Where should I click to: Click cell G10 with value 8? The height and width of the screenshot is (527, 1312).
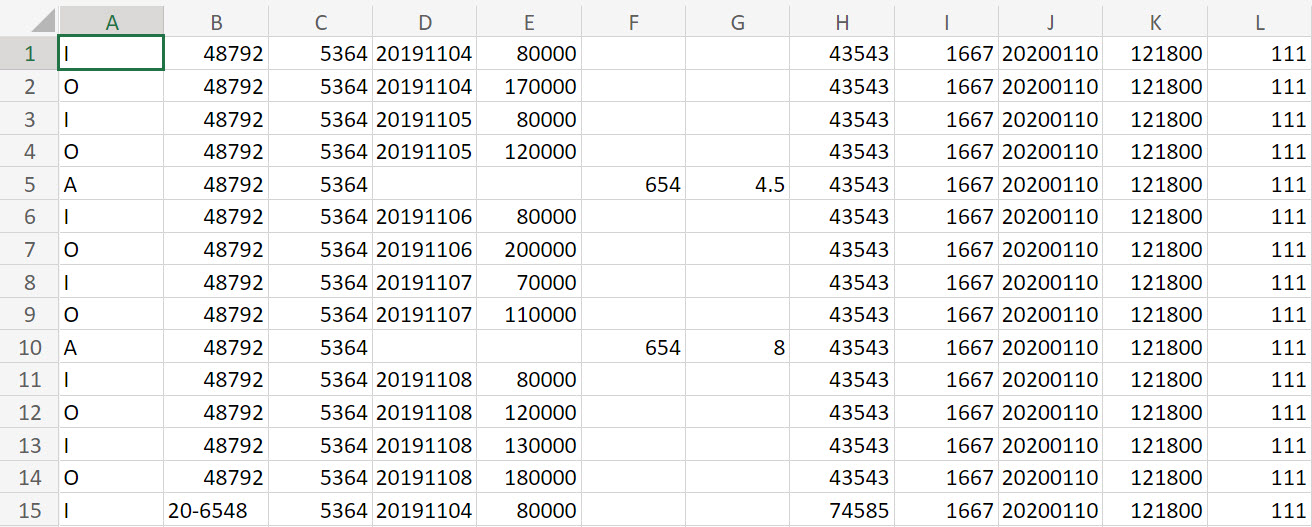[x=738, y=347]
